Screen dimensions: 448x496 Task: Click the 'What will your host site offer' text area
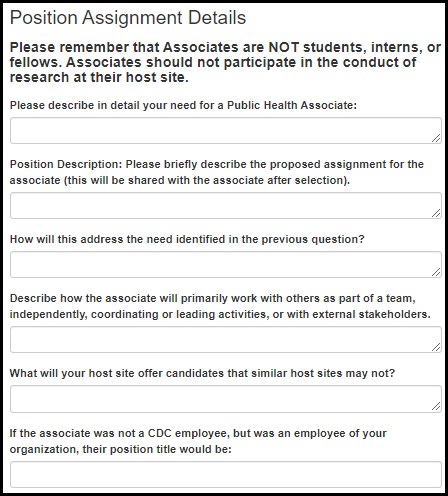pos(226,399)
